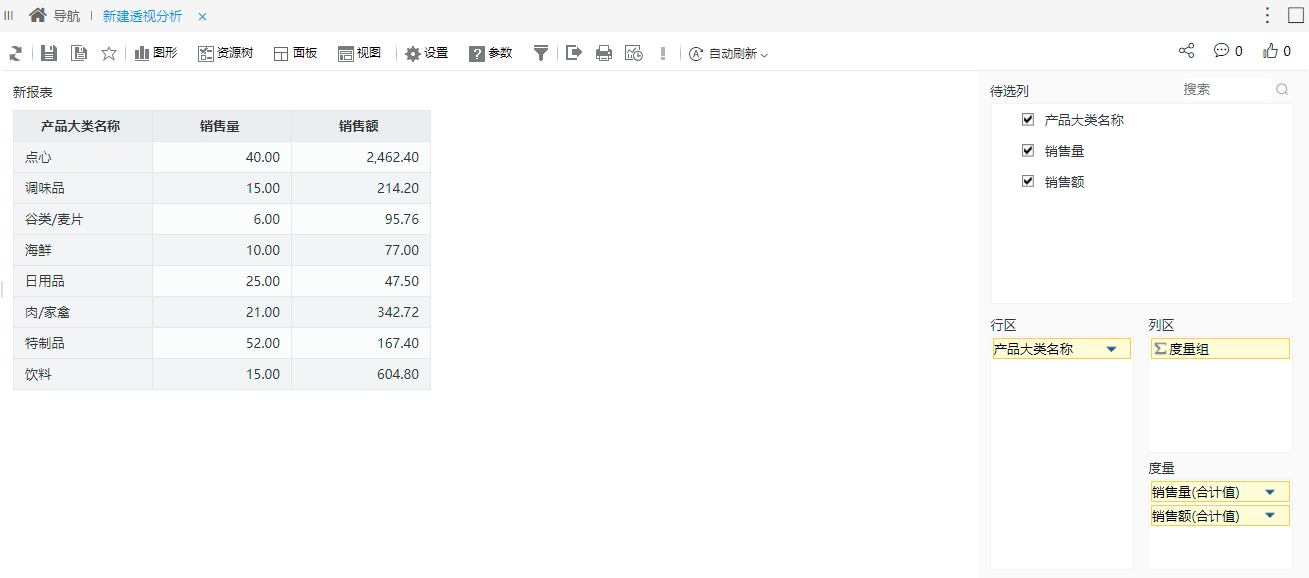The image size is (1309, 578).
Task: Click the red square window icon
Action: coord(1295,15)
